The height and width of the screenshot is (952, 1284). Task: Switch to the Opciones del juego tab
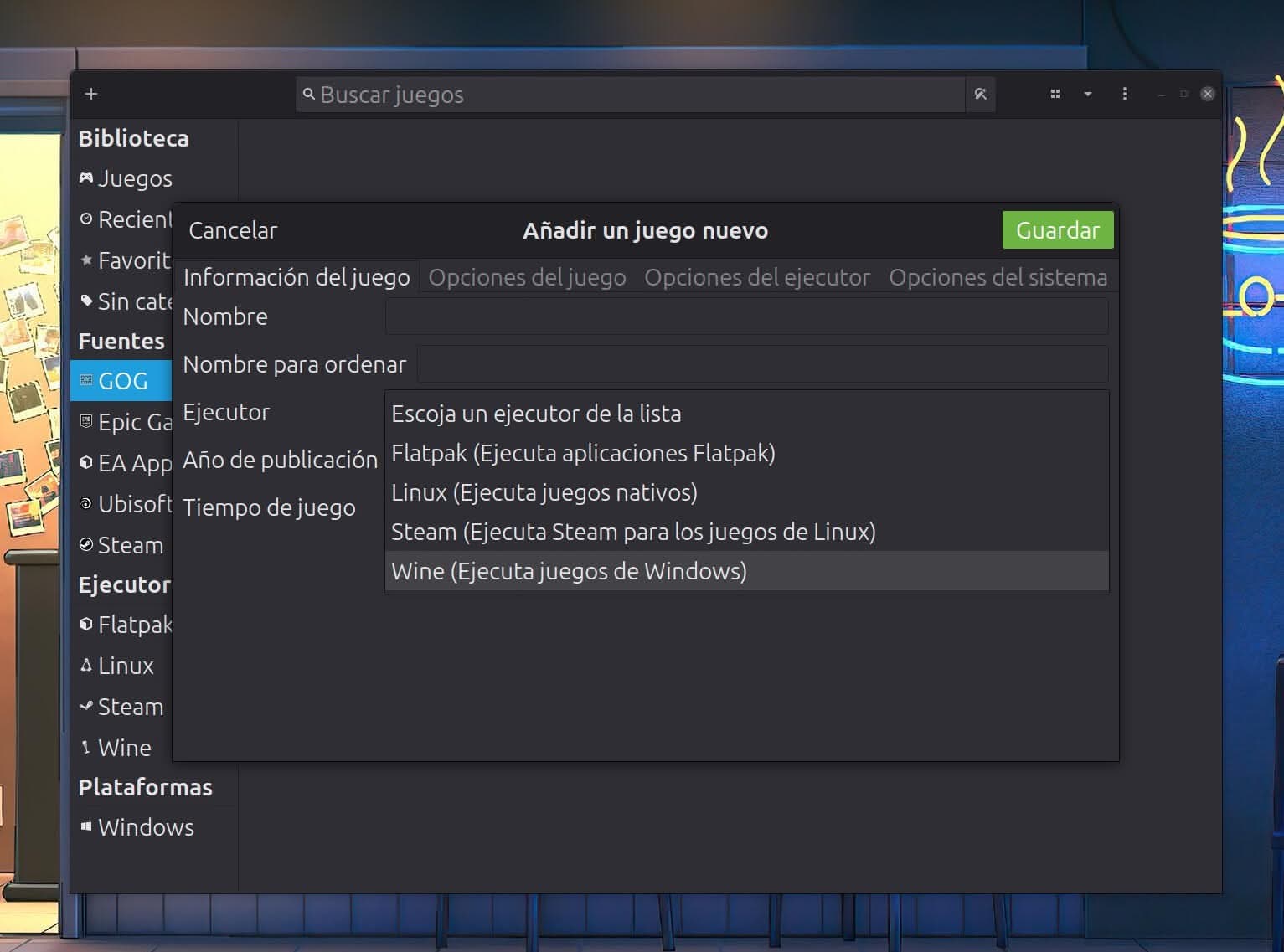tap(527, 277)
